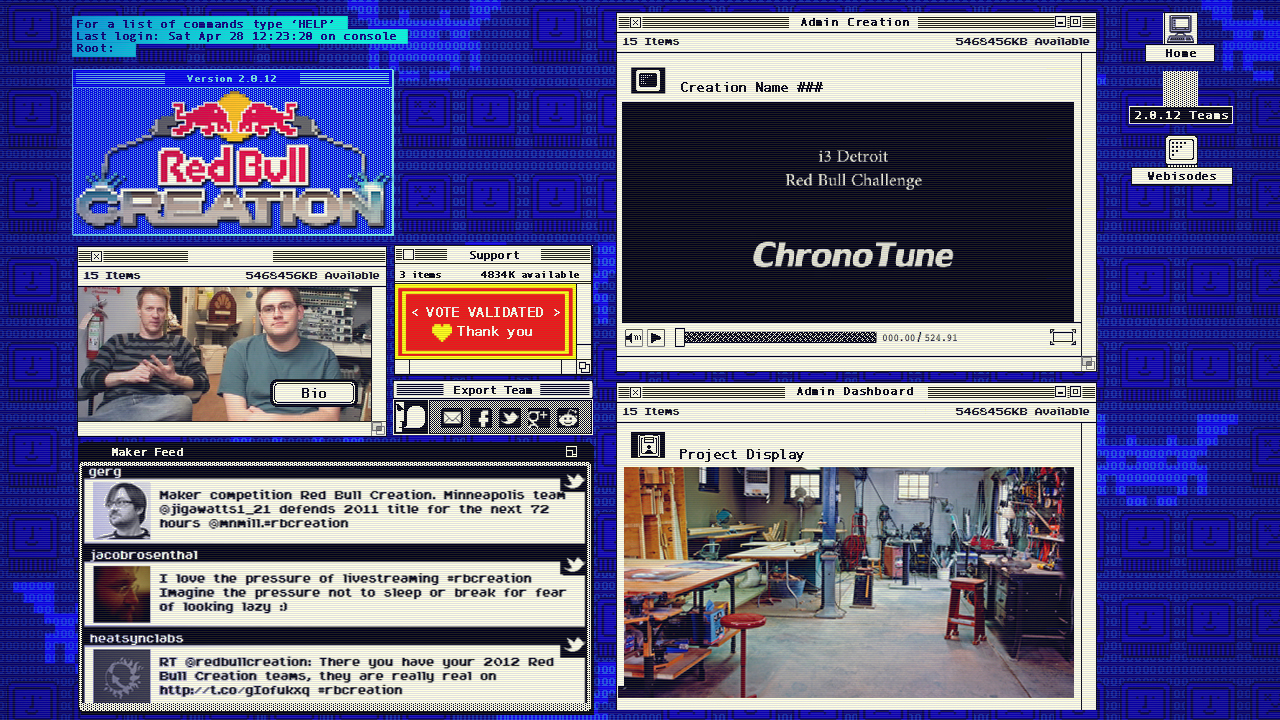Click the Twitter bird on jacobrosenthal's tweet

point(573,565)
